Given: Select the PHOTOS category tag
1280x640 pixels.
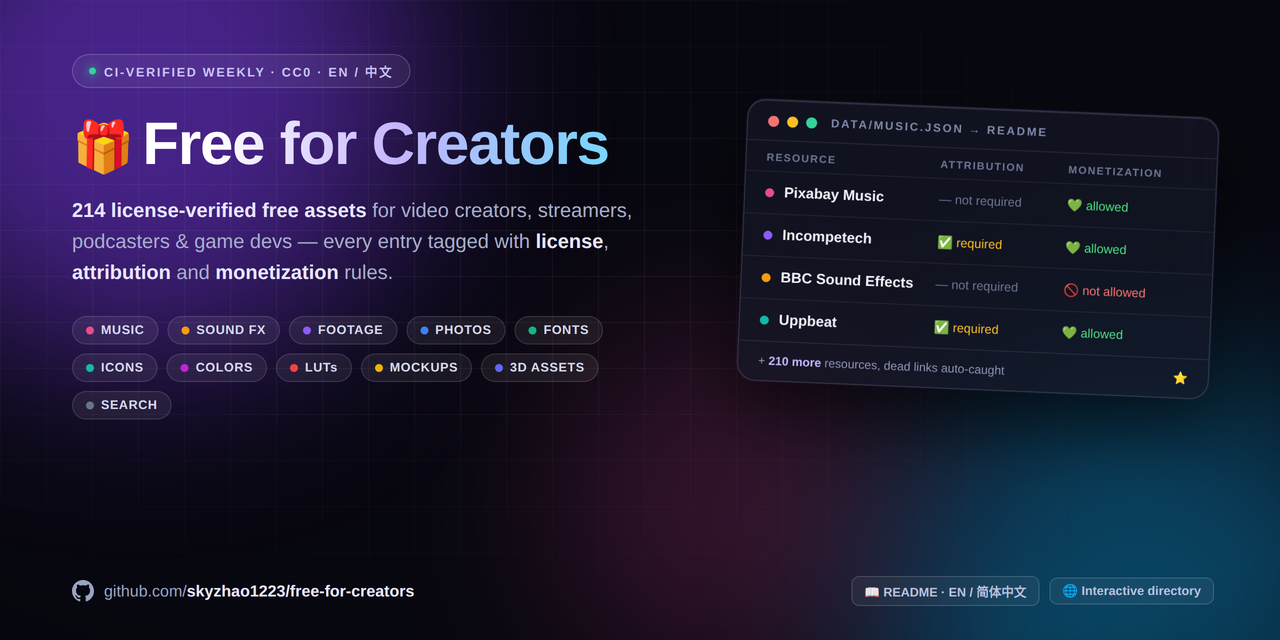Looking at the screenshot, I should click(456, 330).
